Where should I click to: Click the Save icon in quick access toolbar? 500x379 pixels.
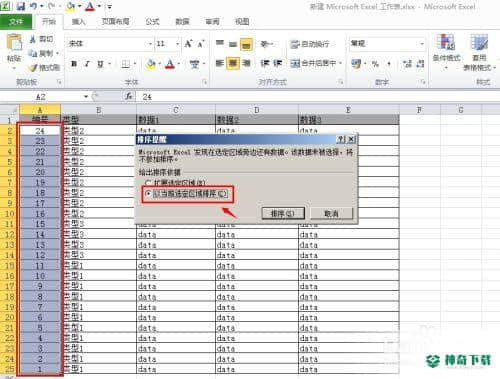[21, 6]
